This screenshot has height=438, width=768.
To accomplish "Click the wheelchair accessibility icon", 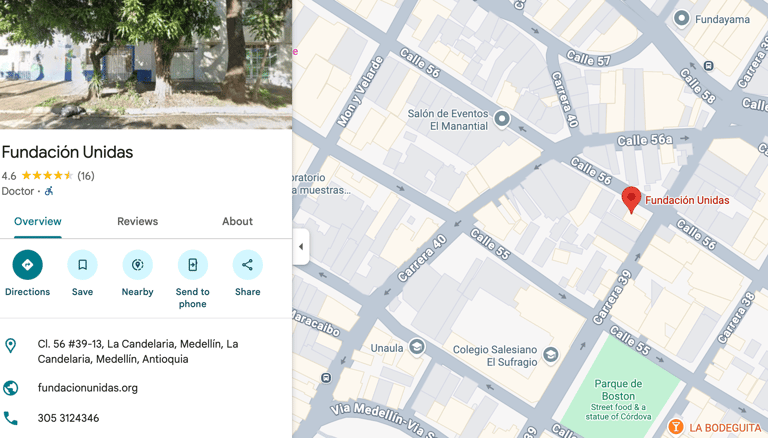I will [x=49, y=191].
